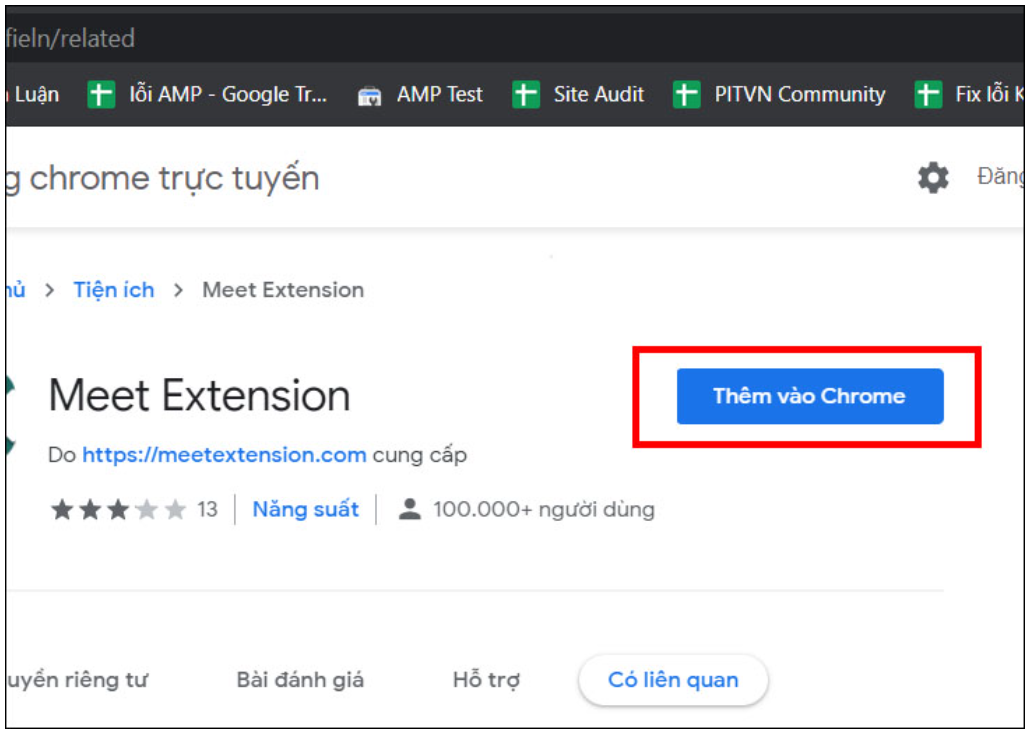The width and height of the screenshot is (1036, 733).
Task: Select the "Có liên quan" tab
Action: coord(673,679)
